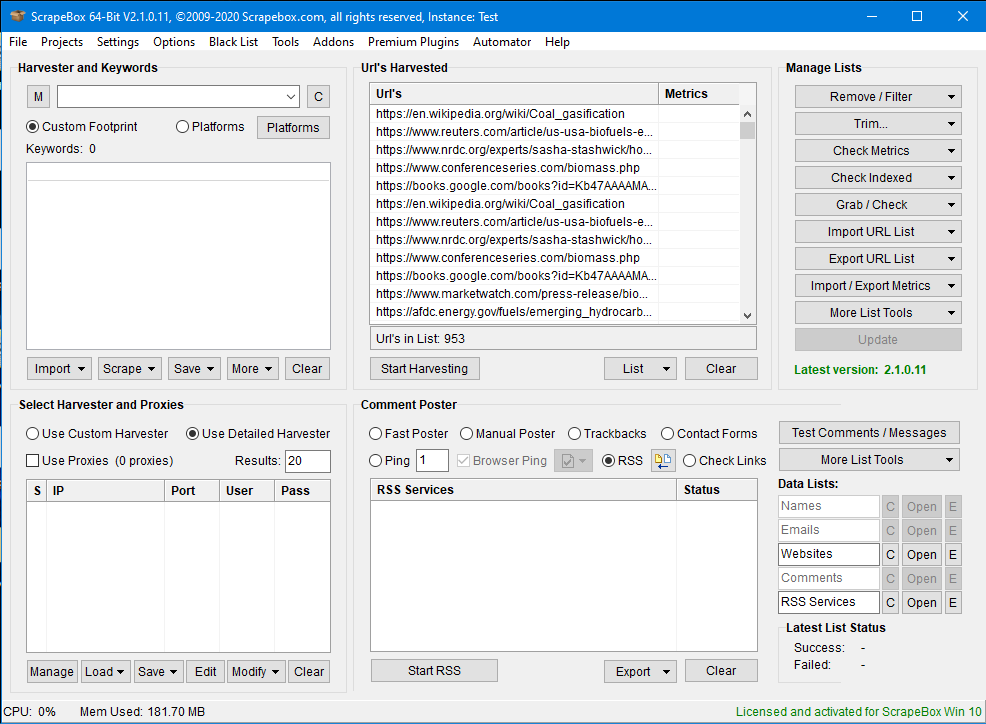The height and width of the screenshot is (724, 986).
Task: Click the Manage proxies button
Action: click(52, 672)
